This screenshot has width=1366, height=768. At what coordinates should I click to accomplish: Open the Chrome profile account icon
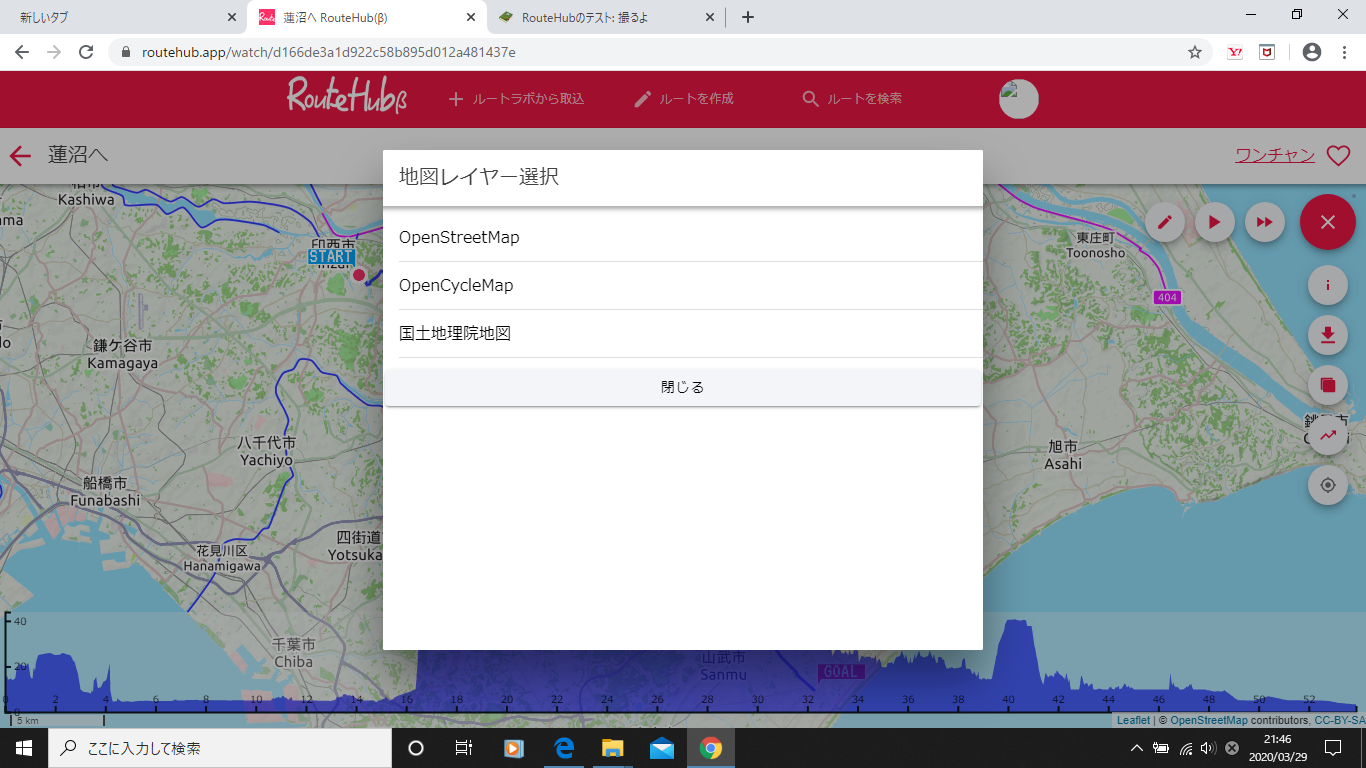coord(1312,52)
